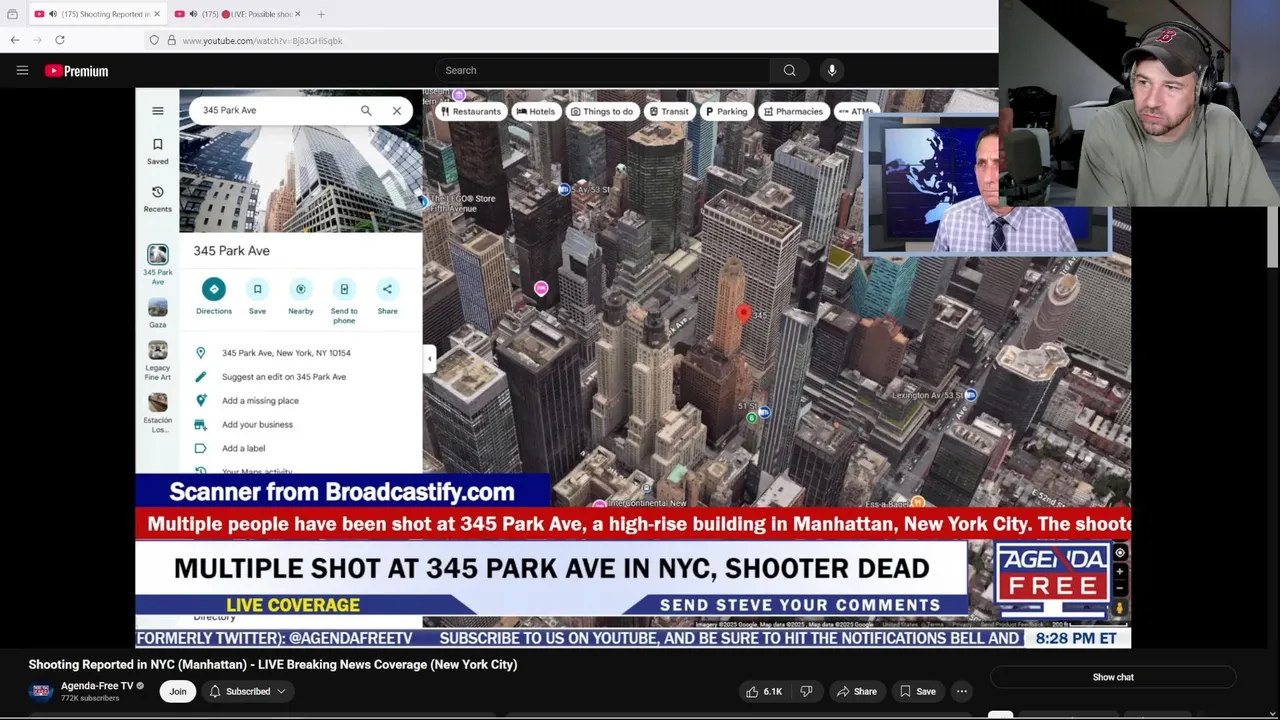Open Saved places in Maps
Viewport: 1280px width, 720px height.
click(158, 151)
